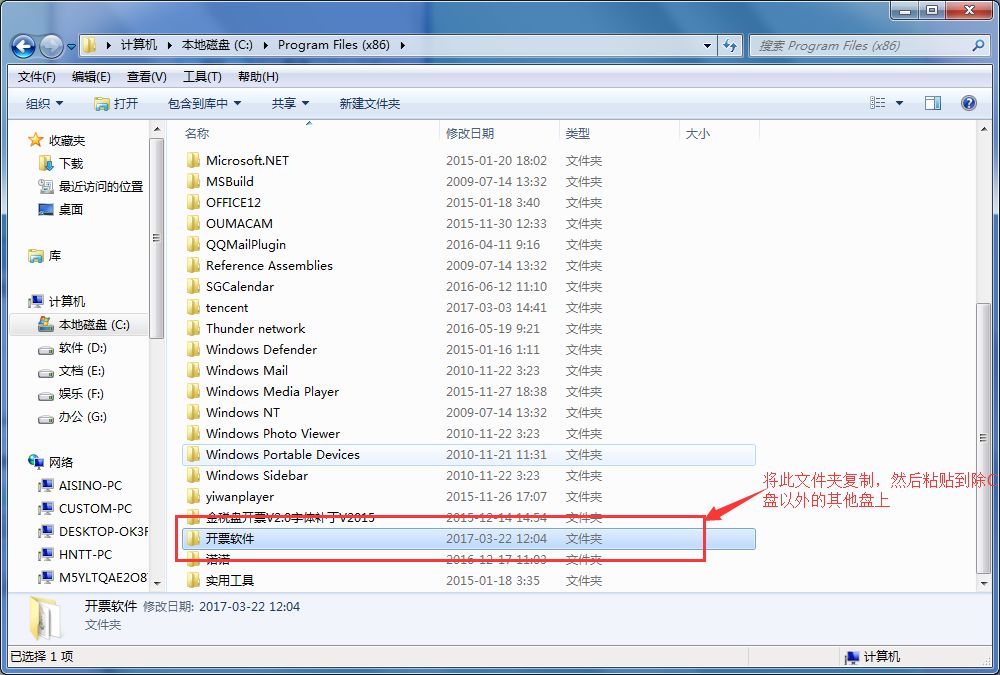The image size is (1000, 675).
Task: Open the change view options dropdown arrow
Action: pyautogui.click(x=899, y=103)
